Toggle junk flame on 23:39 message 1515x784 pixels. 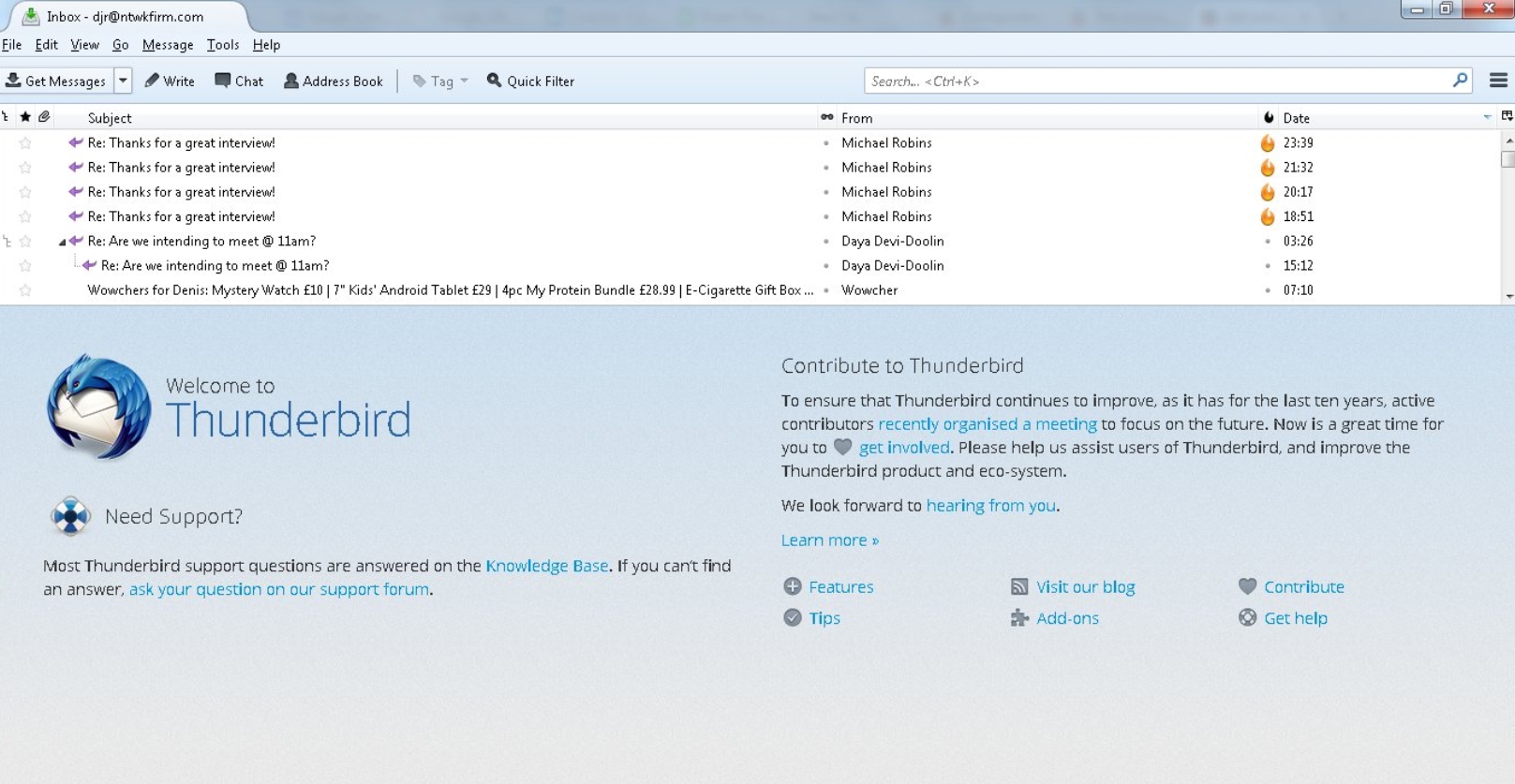1268,143
